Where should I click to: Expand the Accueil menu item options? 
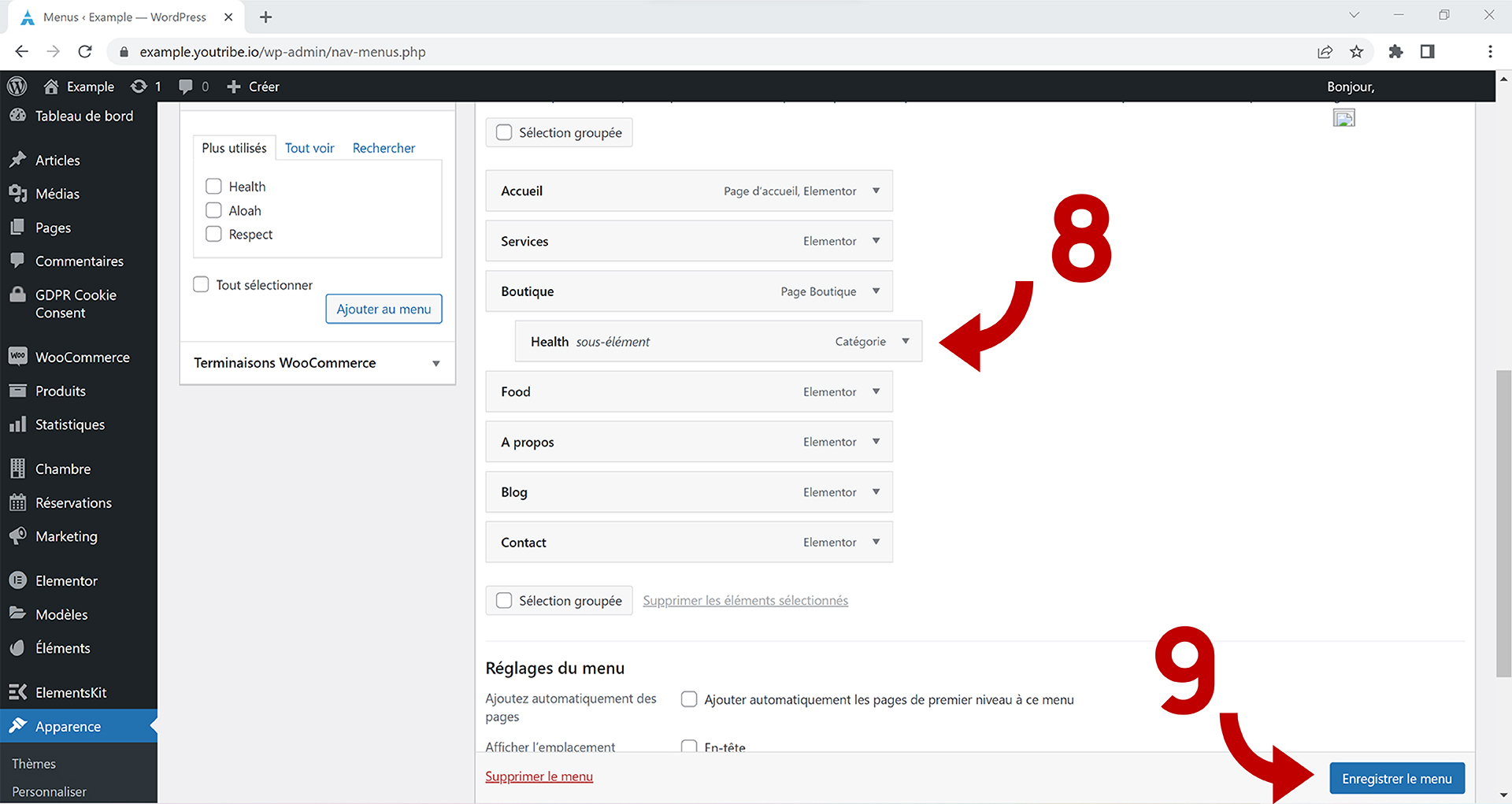tap(876, 191)
